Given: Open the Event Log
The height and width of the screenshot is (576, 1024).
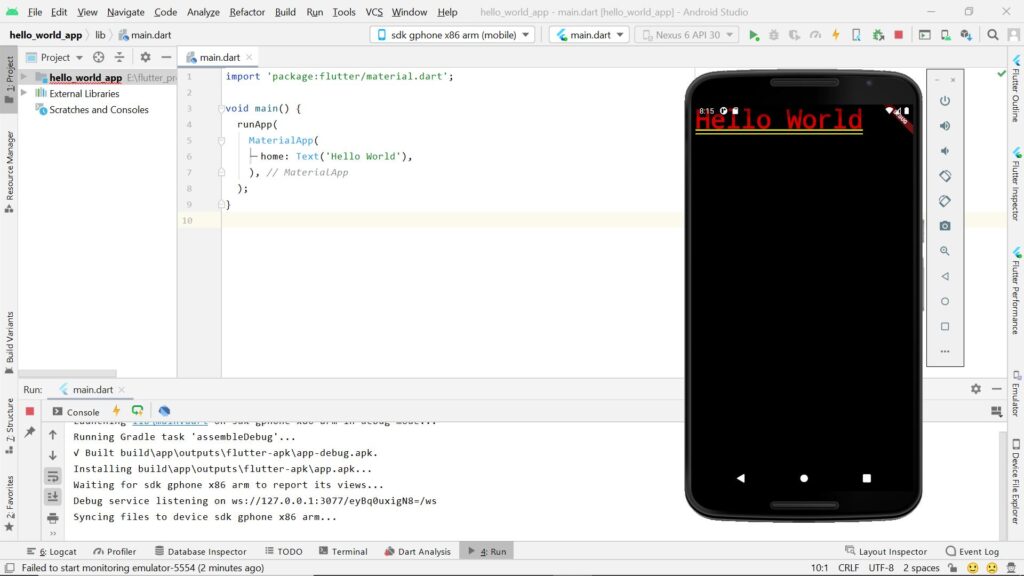Looking at the screenshot, I should [972, 552].
